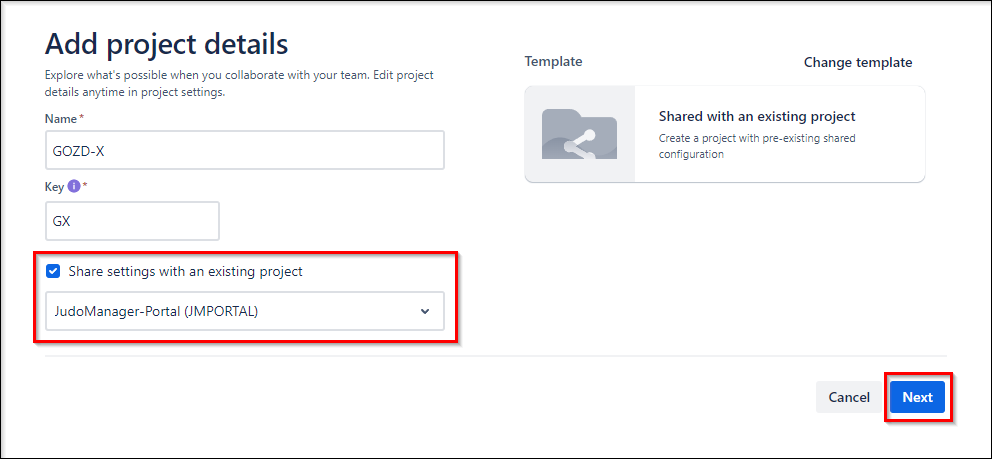Select the "Shared with an existing project" card title
Image resolution: width=992 pixels, height=459 pixels.
[x=757, y=116]
